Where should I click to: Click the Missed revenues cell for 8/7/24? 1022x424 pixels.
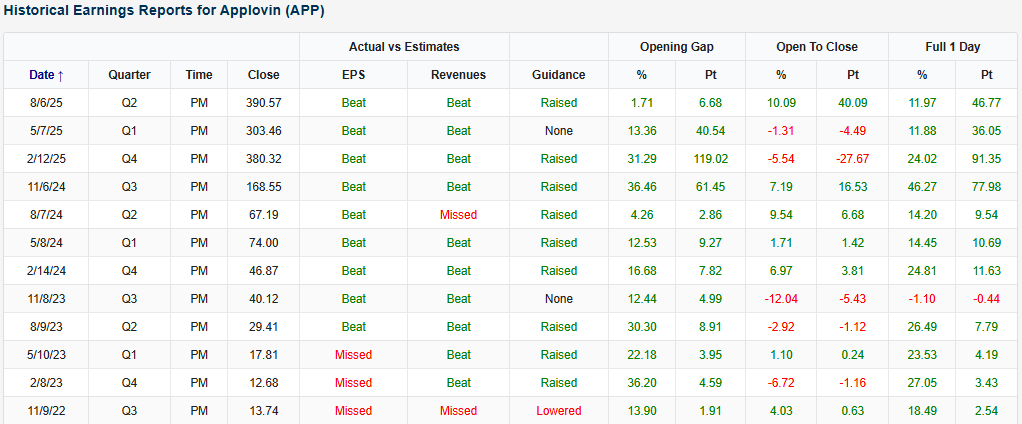click(458, 215)
